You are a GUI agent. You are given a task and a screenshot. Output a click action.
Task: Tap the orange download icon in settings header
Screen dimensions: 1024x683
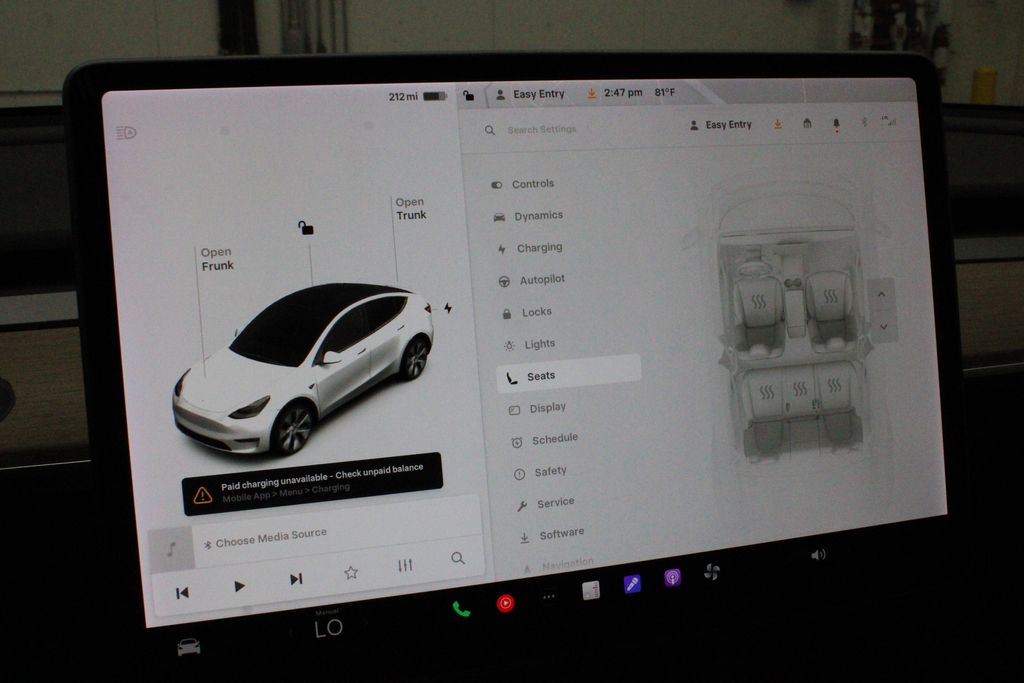pyautogui.click(x=778, y=124)
